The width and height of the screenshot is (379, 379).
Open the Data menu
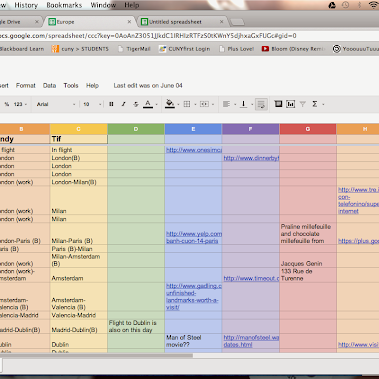49,86
